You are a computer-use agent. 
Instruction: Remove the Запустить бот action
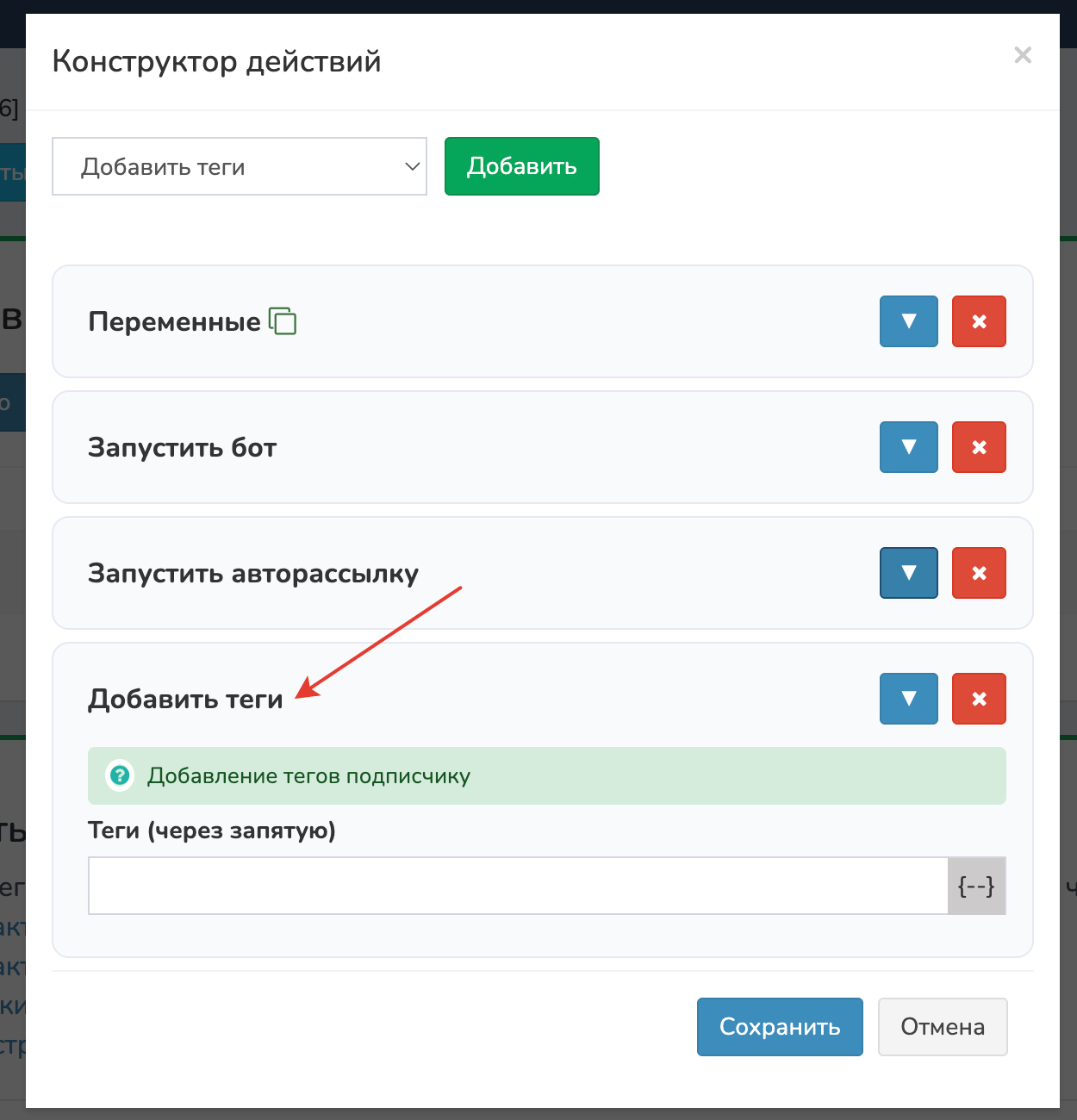979,447
